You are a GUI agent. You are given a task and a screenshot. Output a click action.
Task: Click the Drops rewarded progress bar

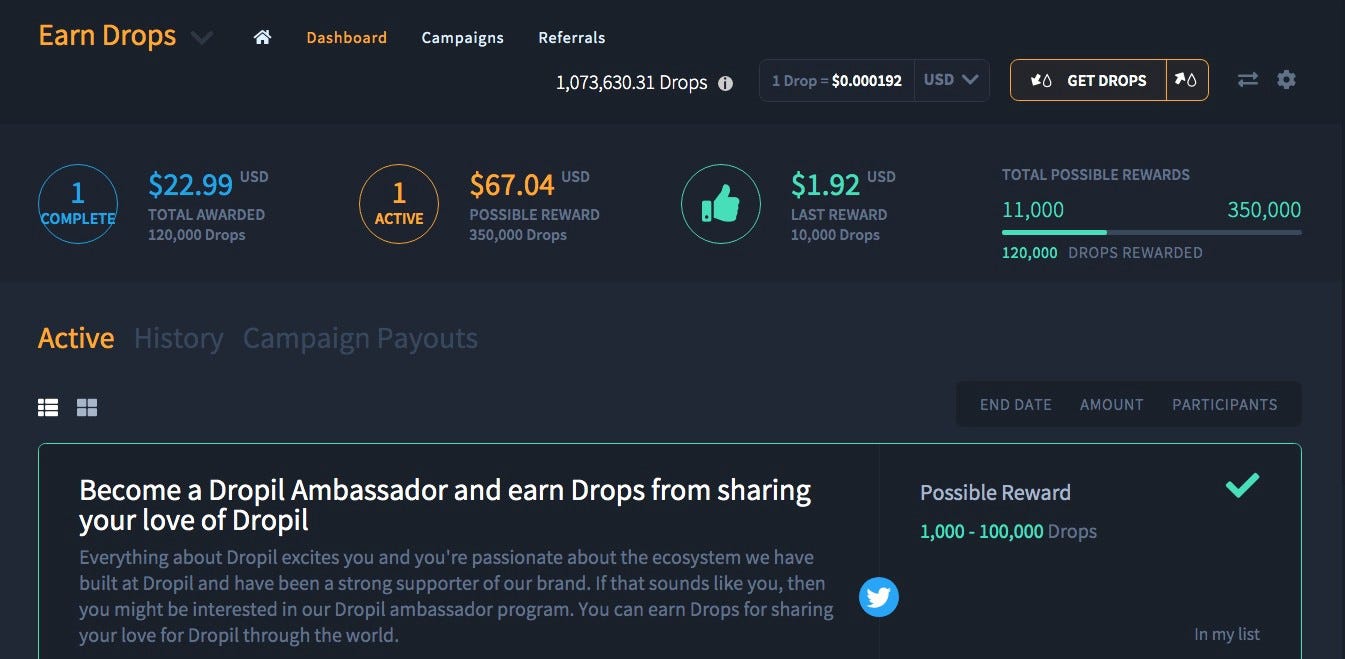pyautogui.click(x=1151, y=232)
